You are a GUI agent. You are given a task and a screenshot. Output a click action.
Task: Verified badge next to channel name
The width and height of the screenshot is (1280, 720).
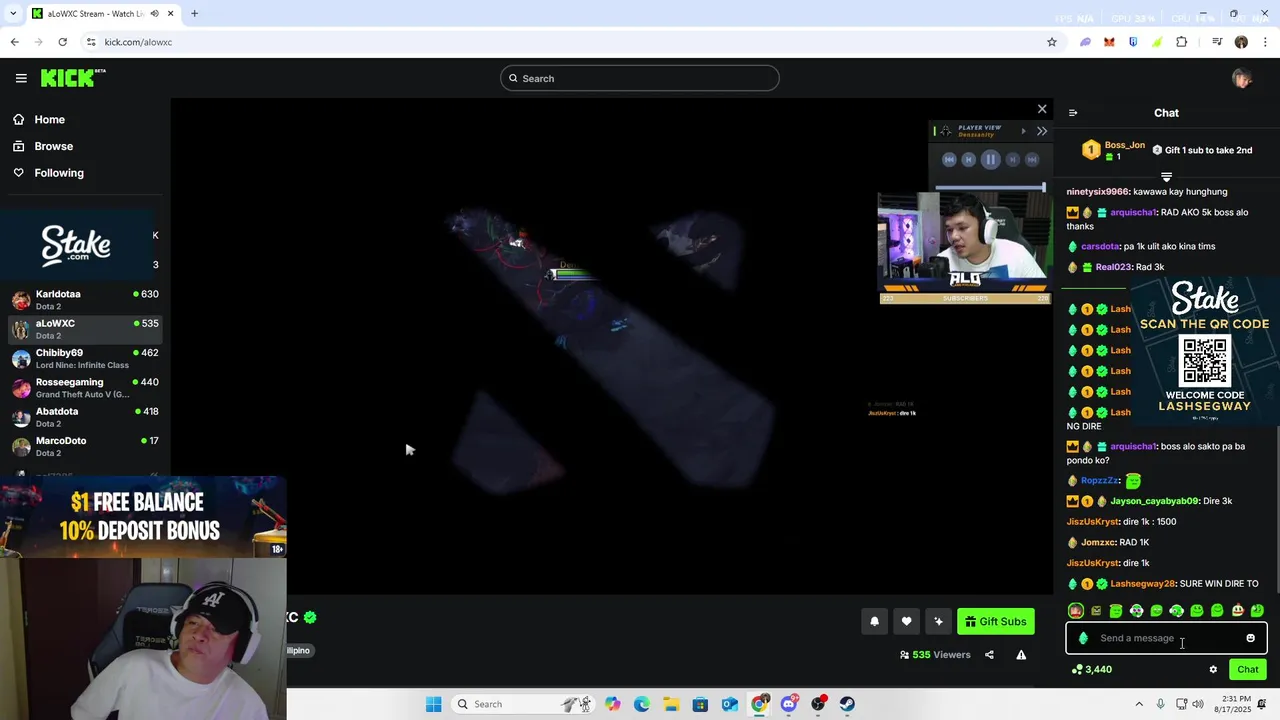coord(310,617)
